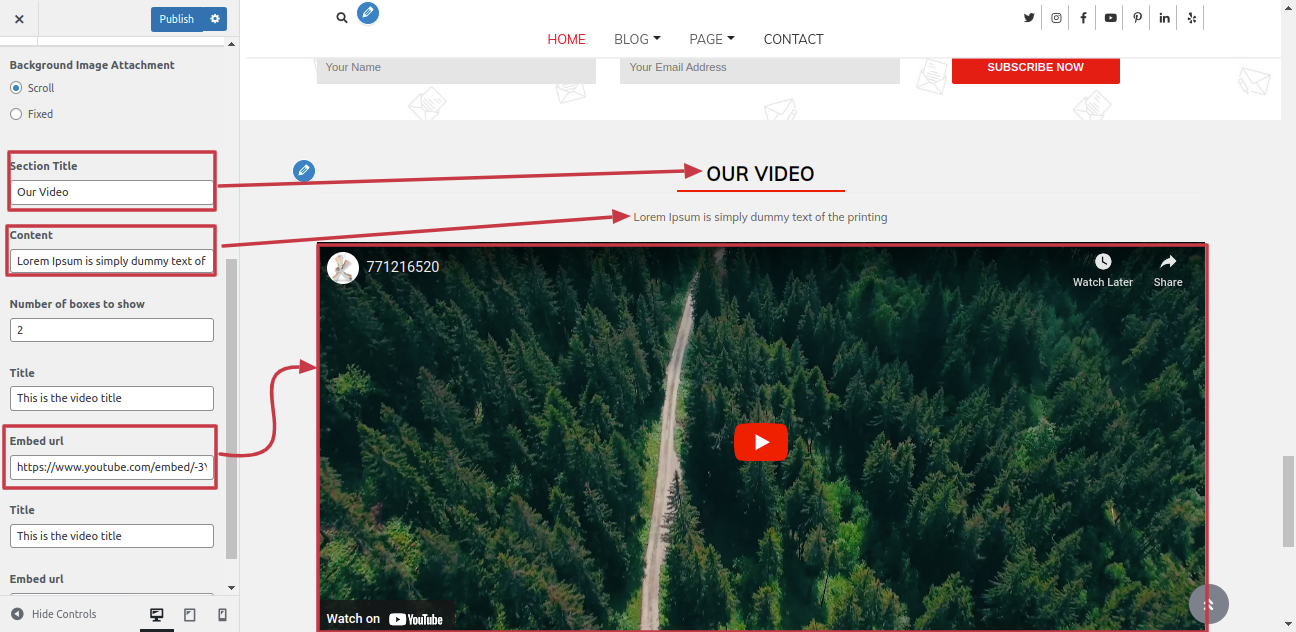Select the Scroll attachment radio button
Screen dimensions: 1296x632
point(16,88)
